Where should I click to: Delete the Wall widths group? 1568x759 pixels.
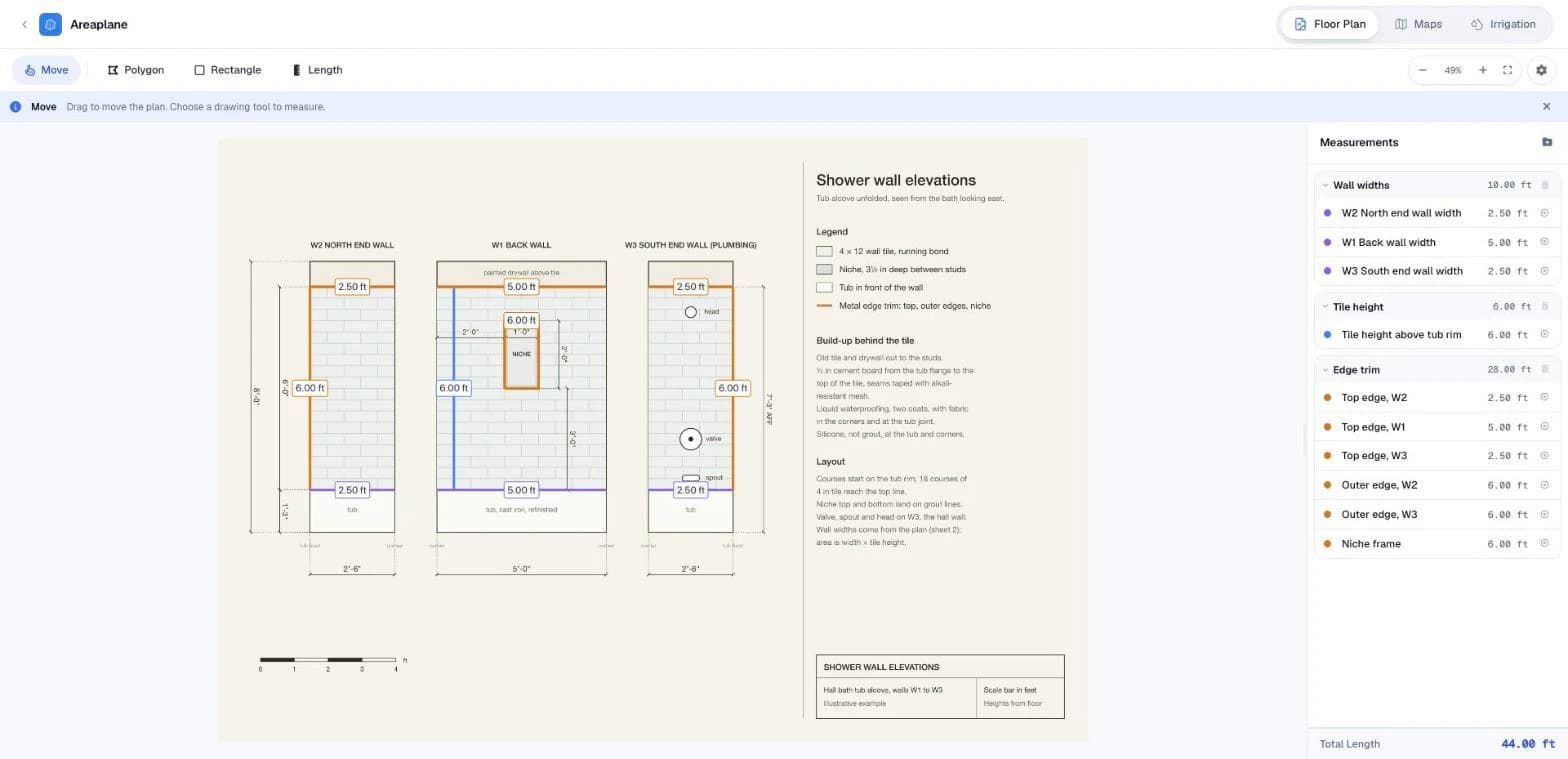pos(1545,185)
